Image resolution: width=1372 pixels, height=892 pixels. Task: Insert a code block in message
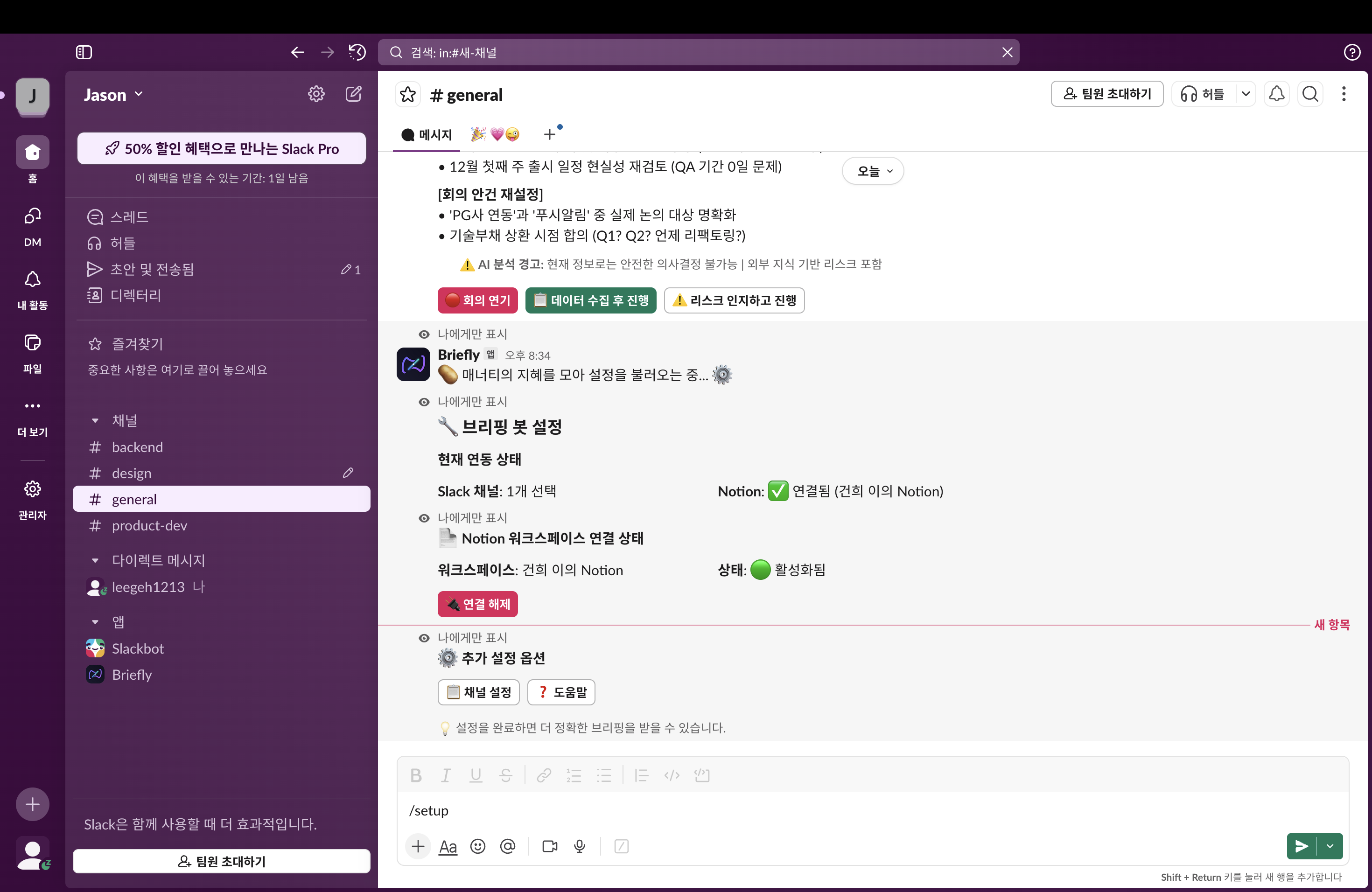701,775
